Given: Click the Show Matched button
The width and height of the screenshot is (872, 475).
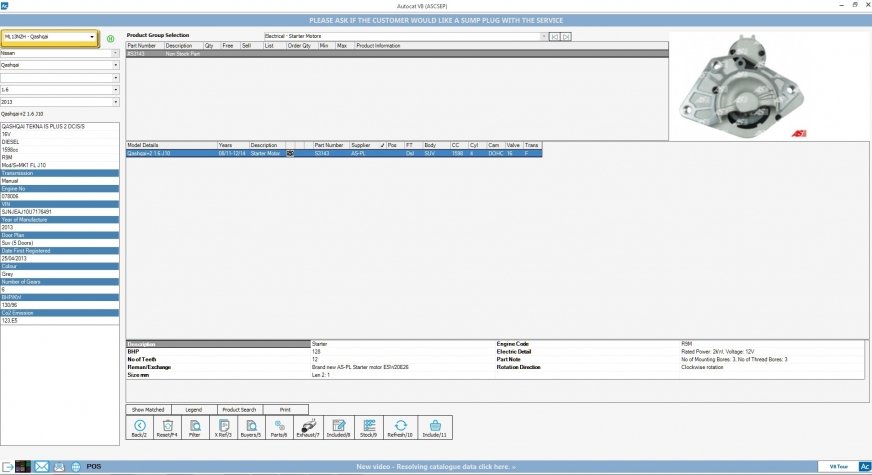Looking at the screenshot, I should tap(148, 410).
